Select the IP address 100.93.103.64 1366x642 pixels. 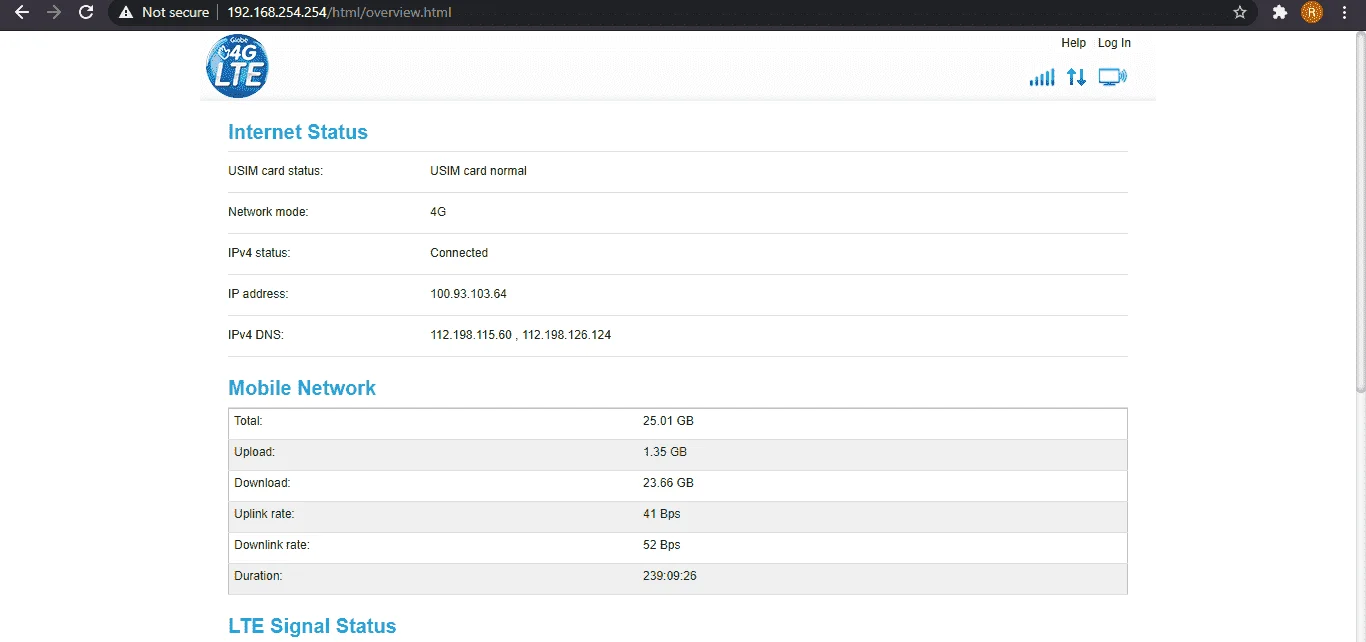[468, 294]
